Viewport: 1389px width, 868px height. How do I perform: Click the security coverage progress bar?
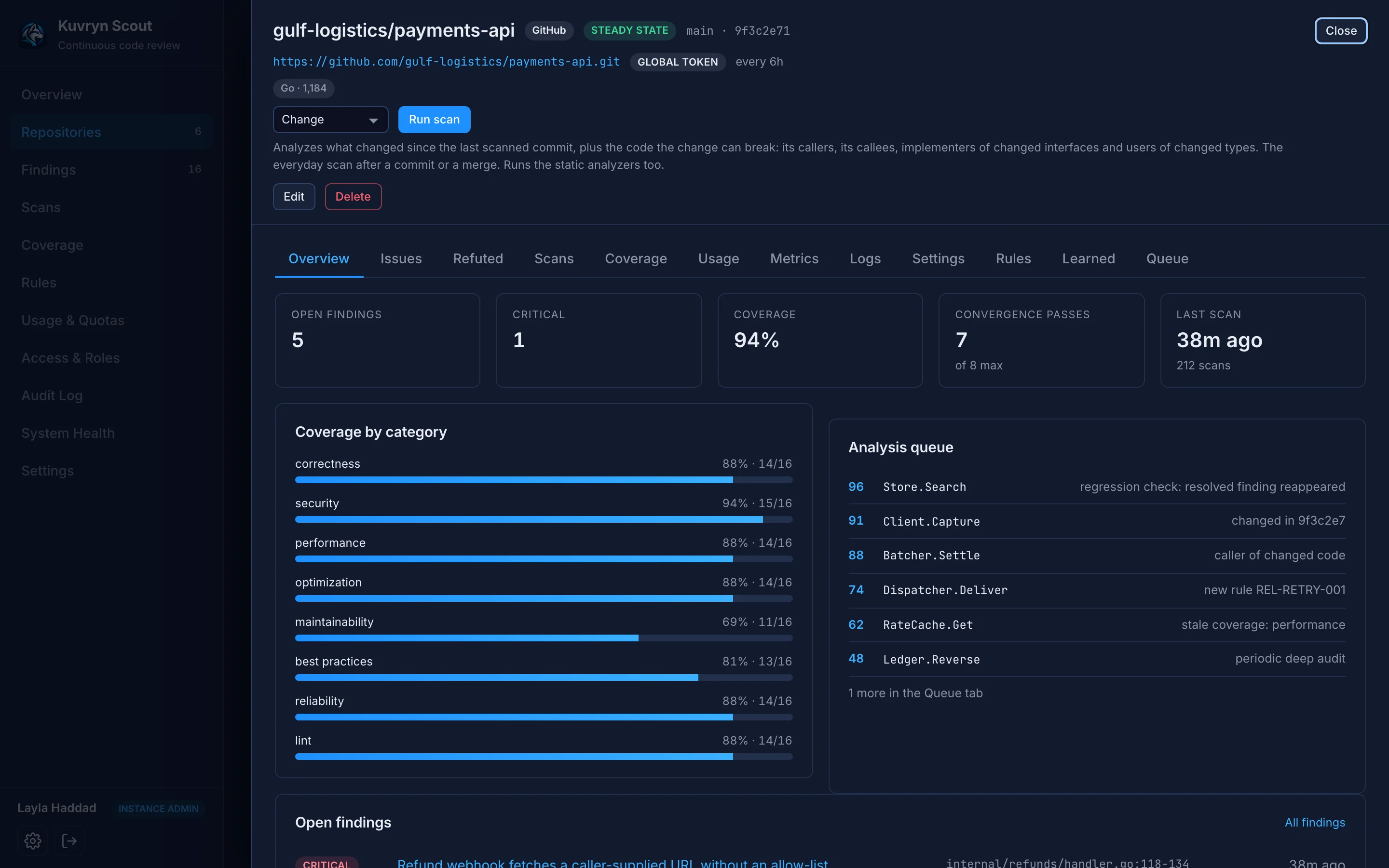[x=544, y=519]
